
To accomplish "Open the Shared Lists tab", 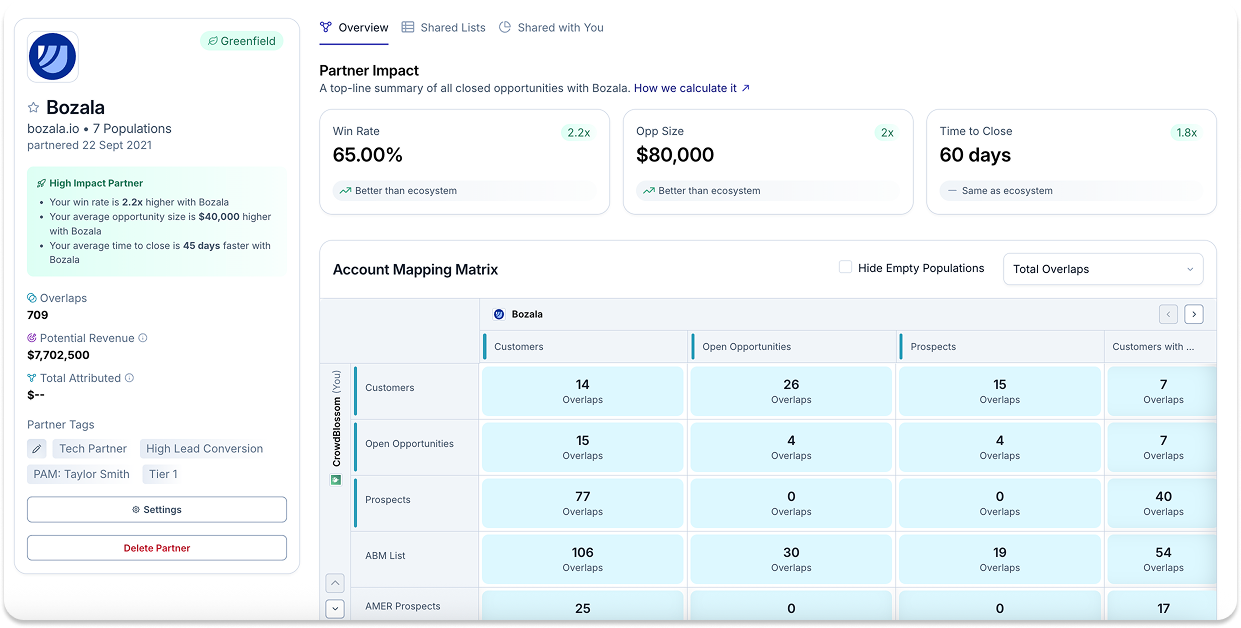I will [x=443, y=28].
